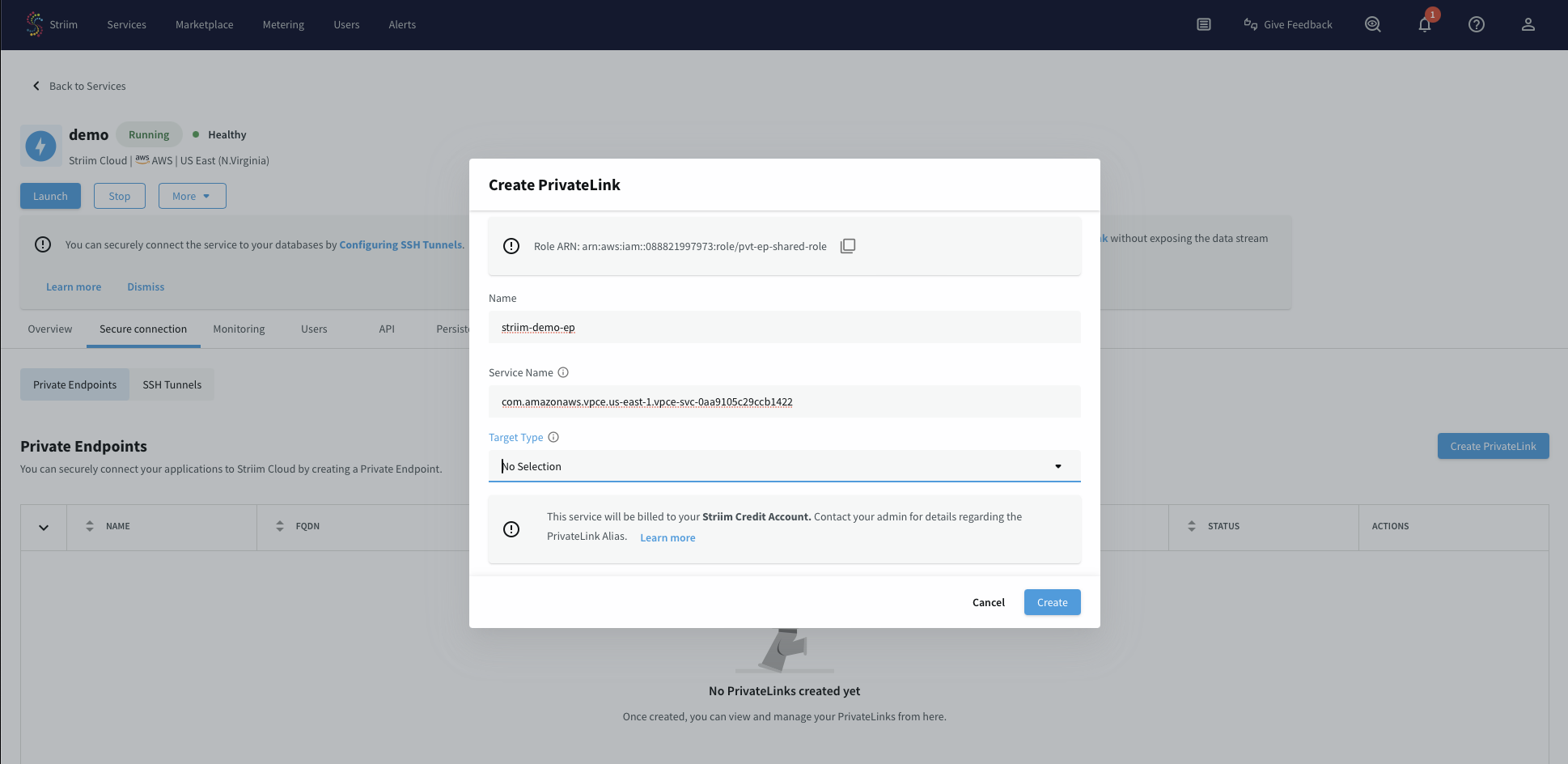
Task: Open the documentation panel icon in top bar
Action: [x=1203, y=24]
